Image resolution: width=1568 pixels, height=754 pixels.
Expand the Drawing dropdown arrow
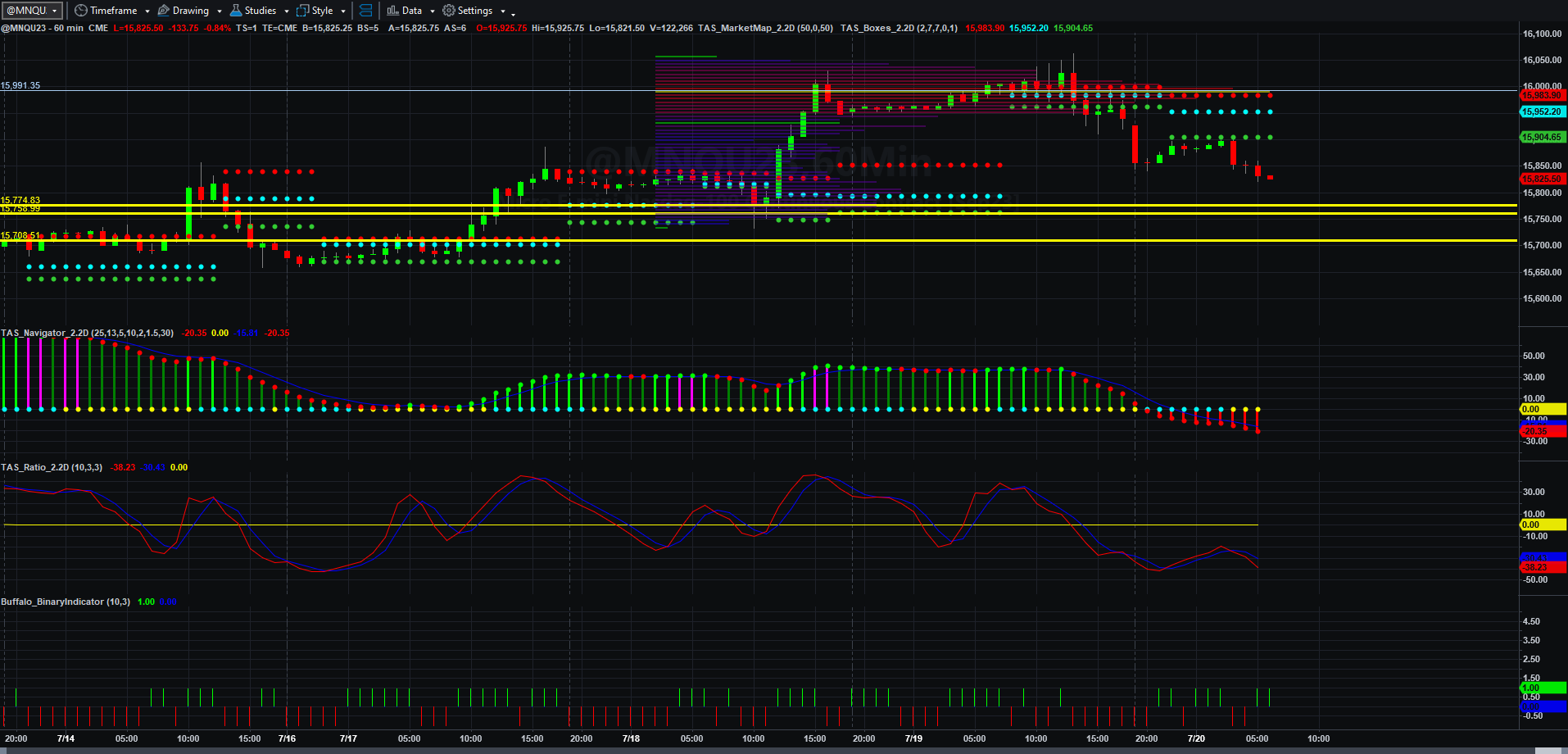220,11
